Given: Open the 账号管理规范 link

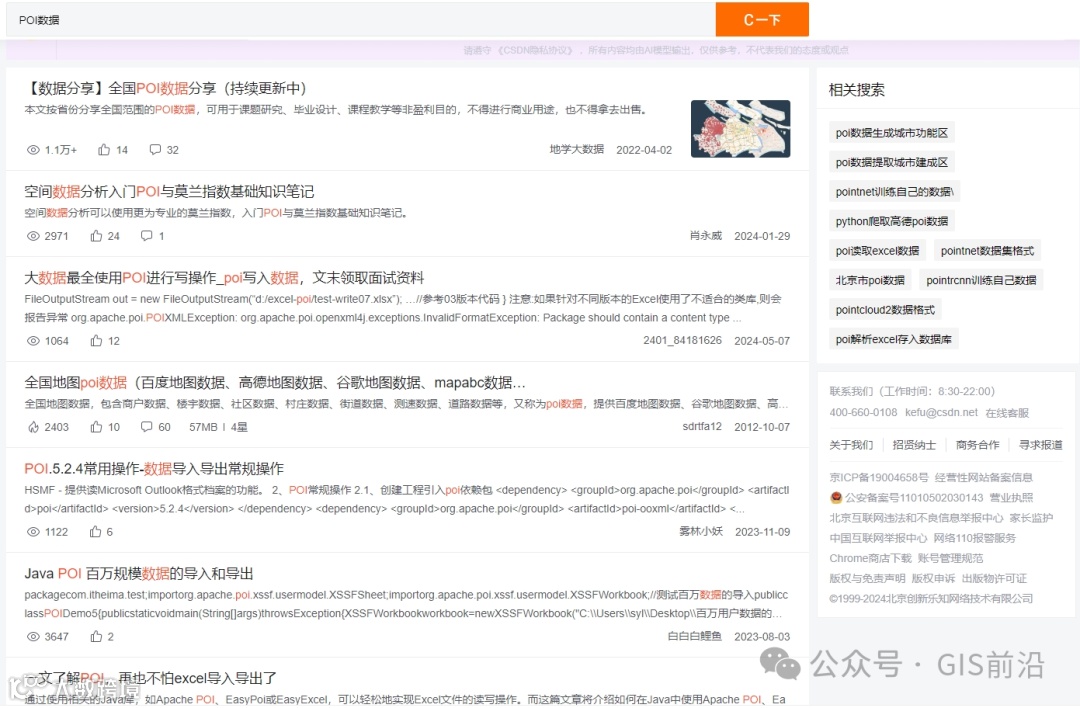Looking at the screenshot, I should pos(951,558).
